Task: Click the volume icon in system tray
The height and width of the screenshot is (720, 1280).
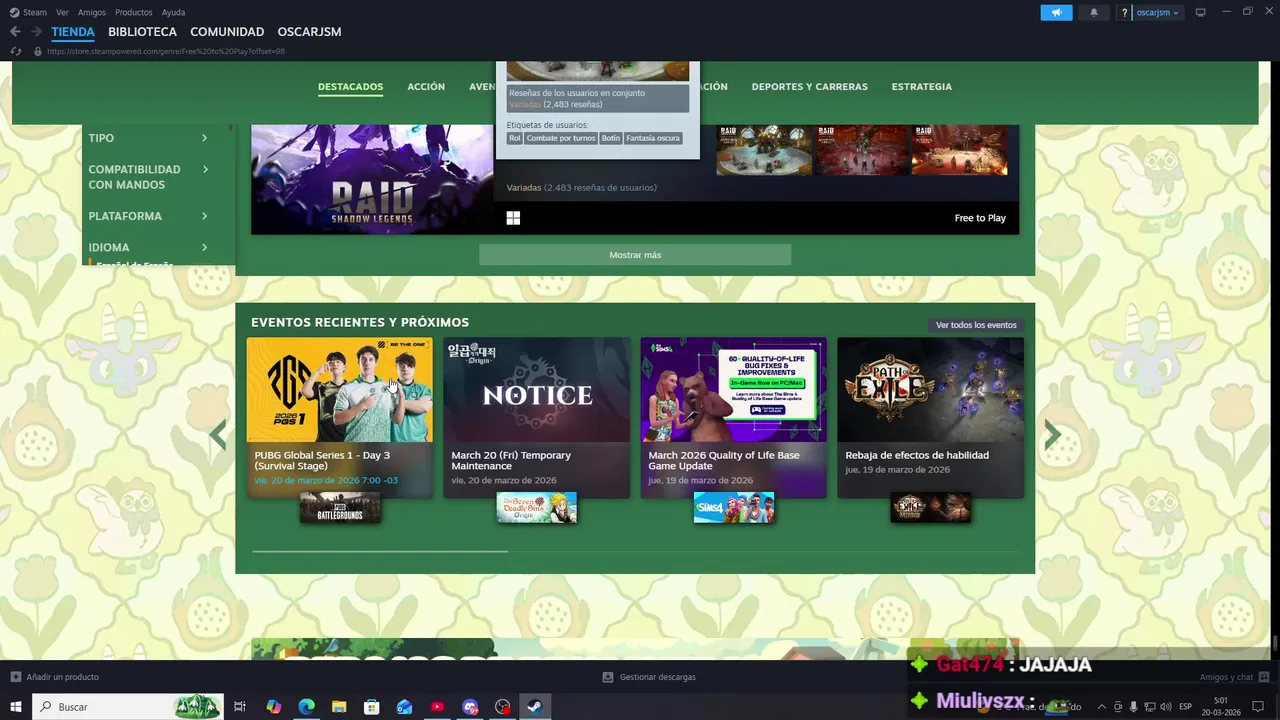Action: [1166, 707]
